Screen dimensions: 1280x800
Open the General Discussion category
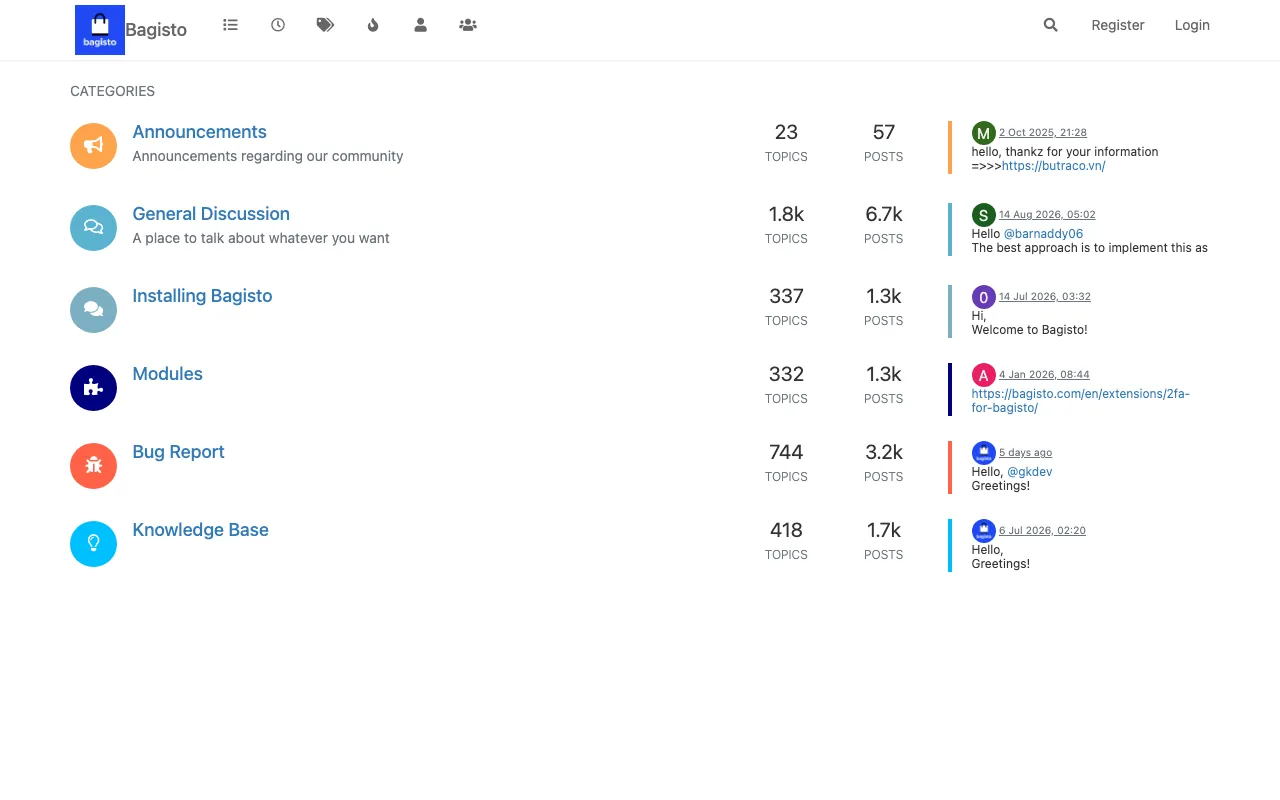pos(211,214)
